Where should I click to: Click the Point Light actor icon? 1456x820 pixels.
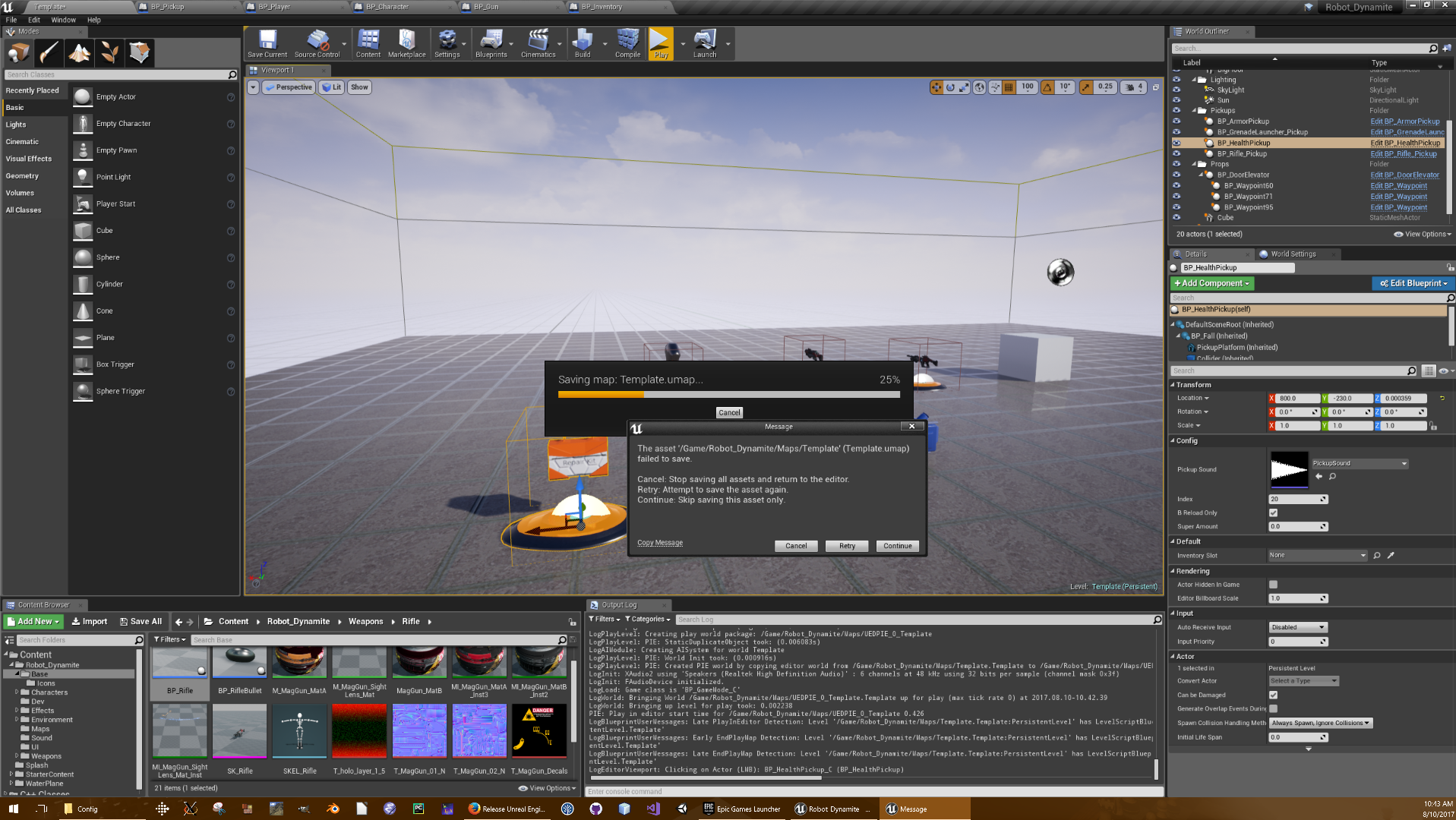(83, 177)
